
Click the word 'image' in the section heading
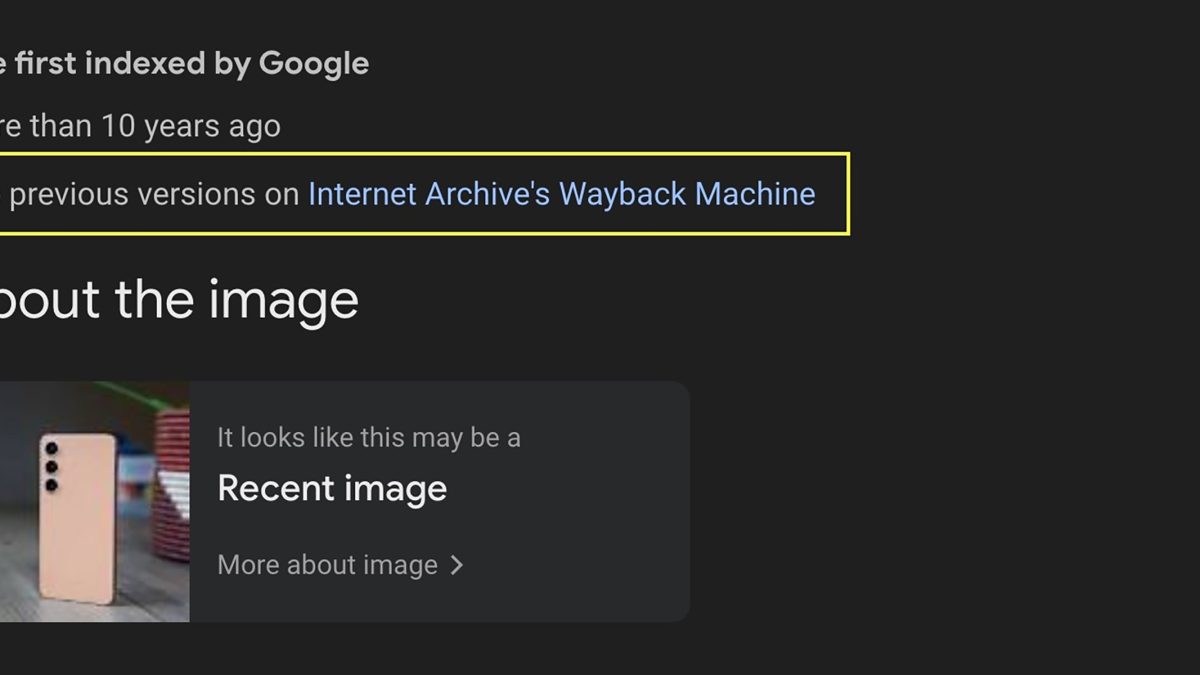(x=285, y=299)
